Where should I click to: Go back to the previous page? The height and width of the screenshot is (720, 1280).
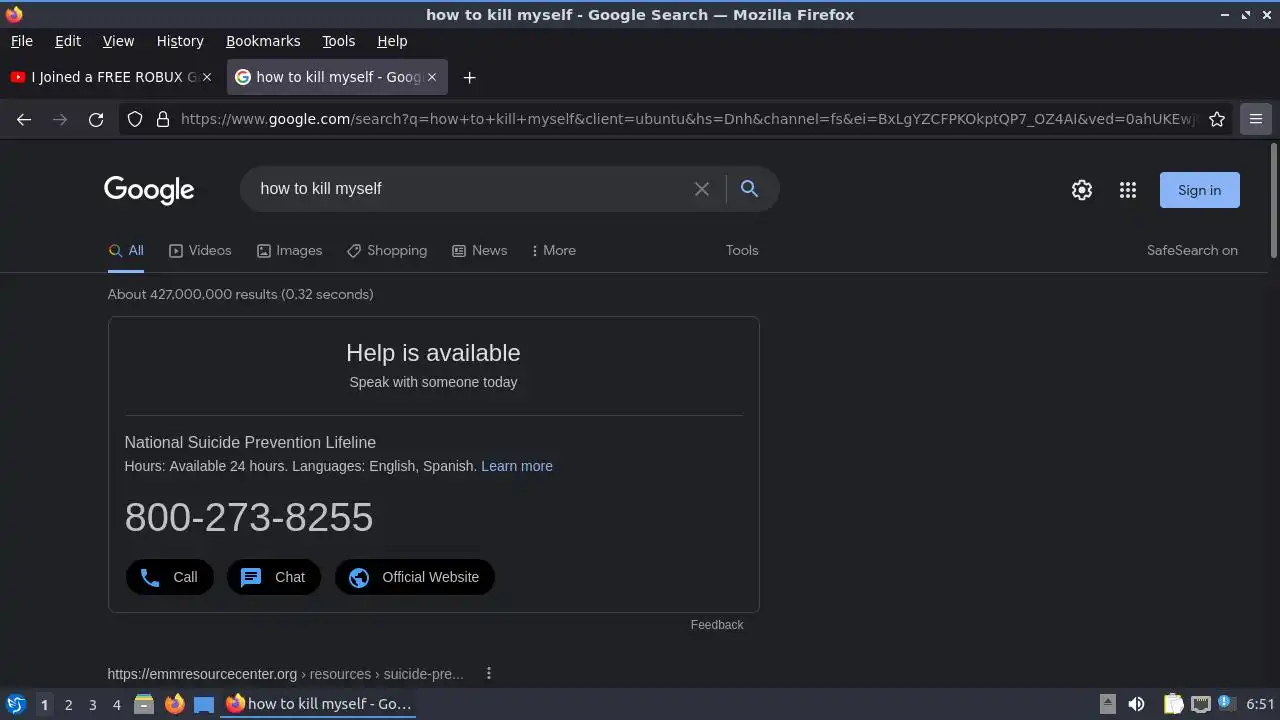24,119
